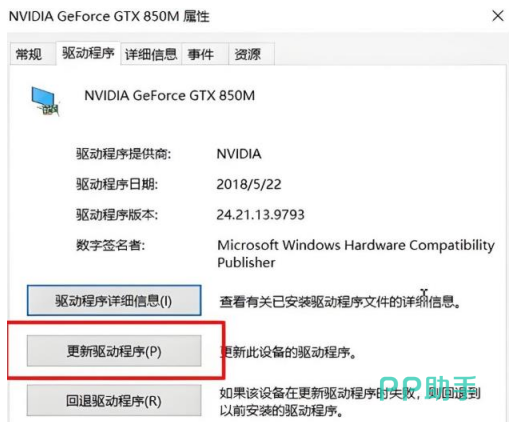509x422 pixels.
Task: Click the 更新驱动程序(P) button
Action: (114, 351)
